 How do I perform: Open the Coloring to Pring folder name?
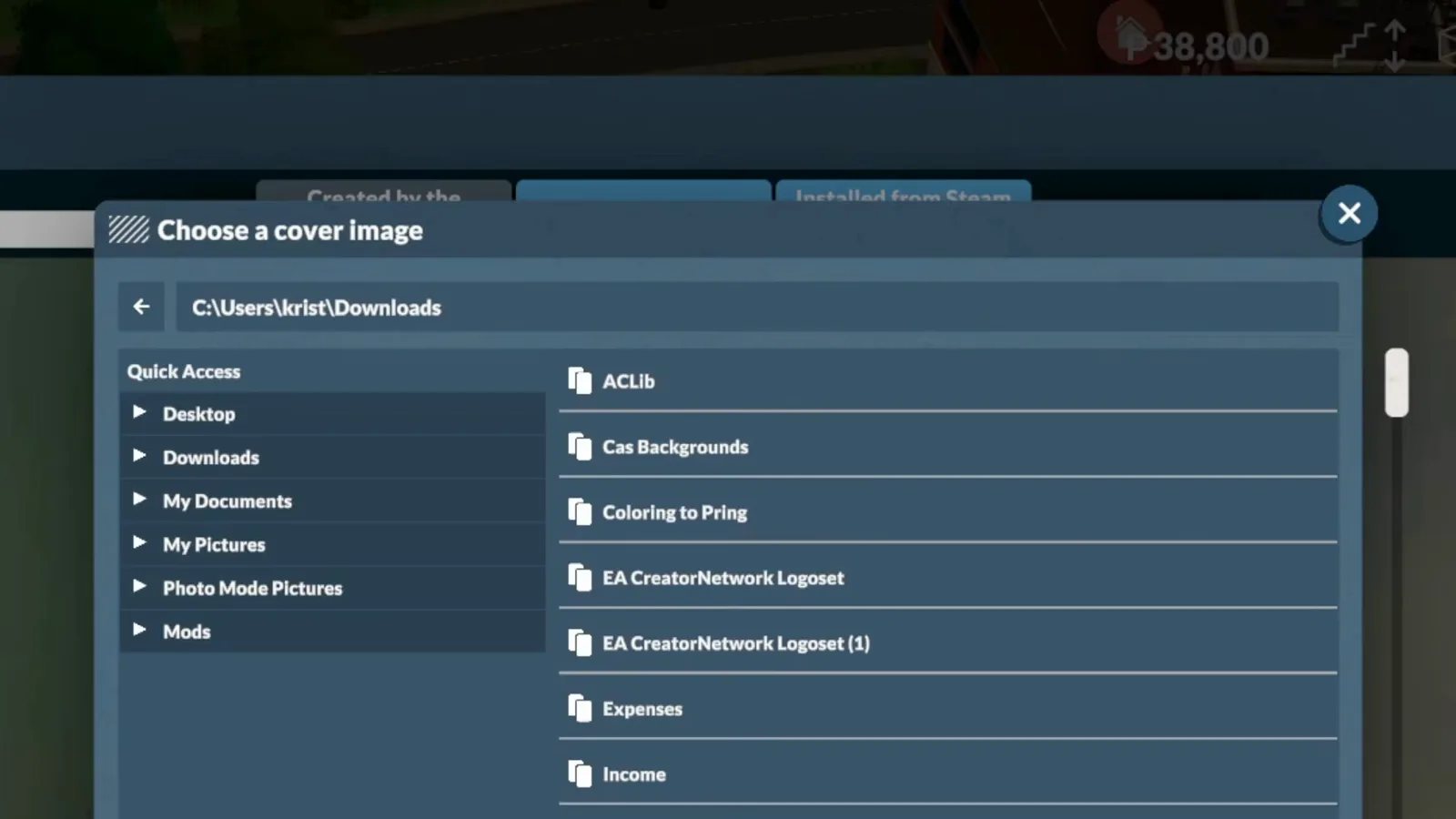click(674, 512)
